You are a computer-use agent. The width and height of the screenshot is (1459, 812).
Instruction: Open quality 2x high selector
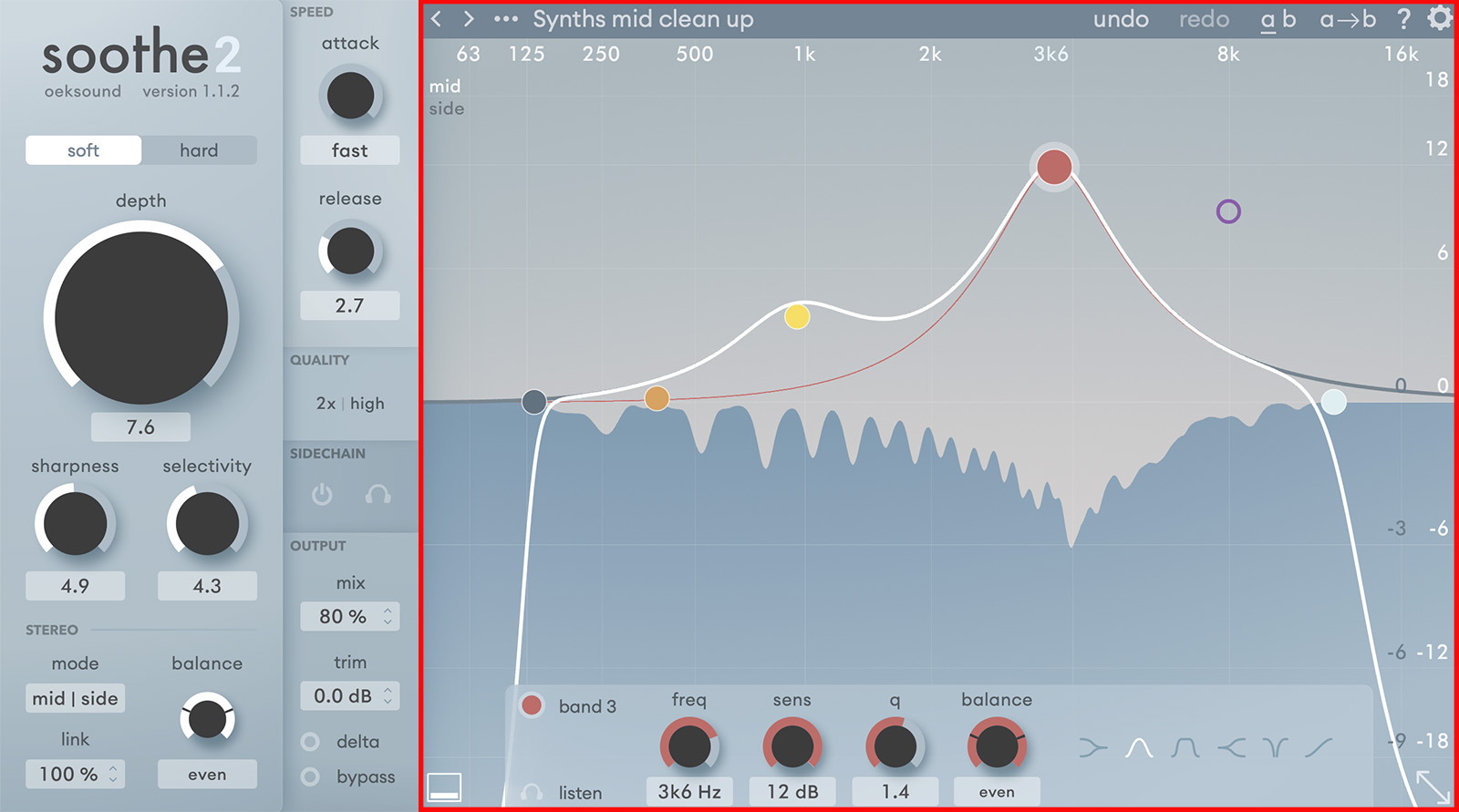[350, 403]
